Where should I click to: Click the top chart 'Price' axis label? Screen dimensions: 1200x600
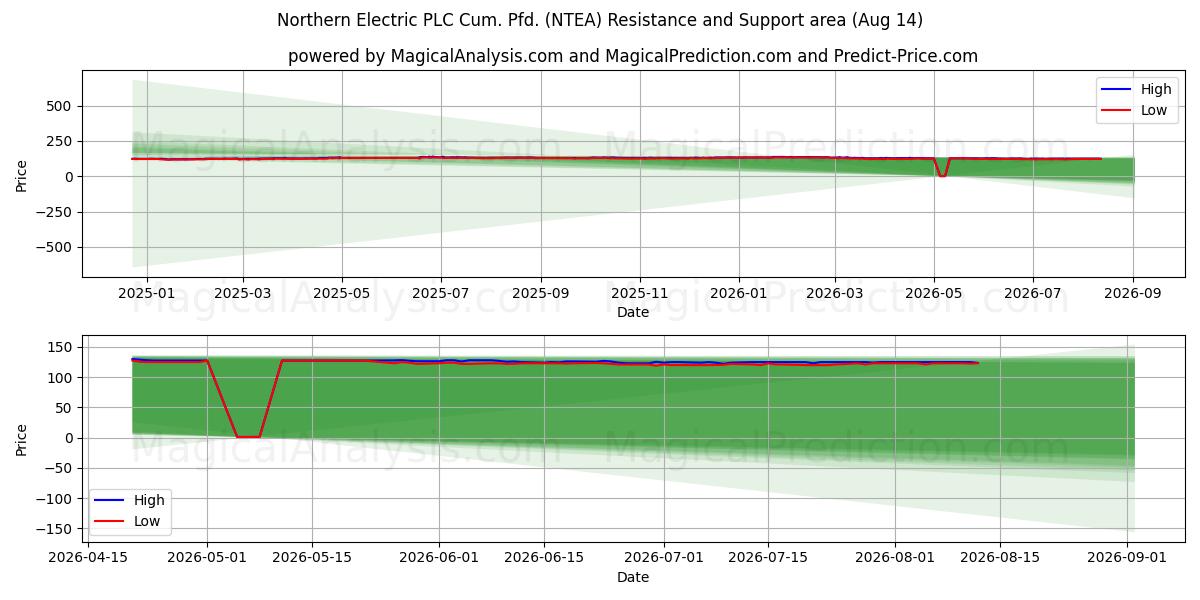point(22,176)
